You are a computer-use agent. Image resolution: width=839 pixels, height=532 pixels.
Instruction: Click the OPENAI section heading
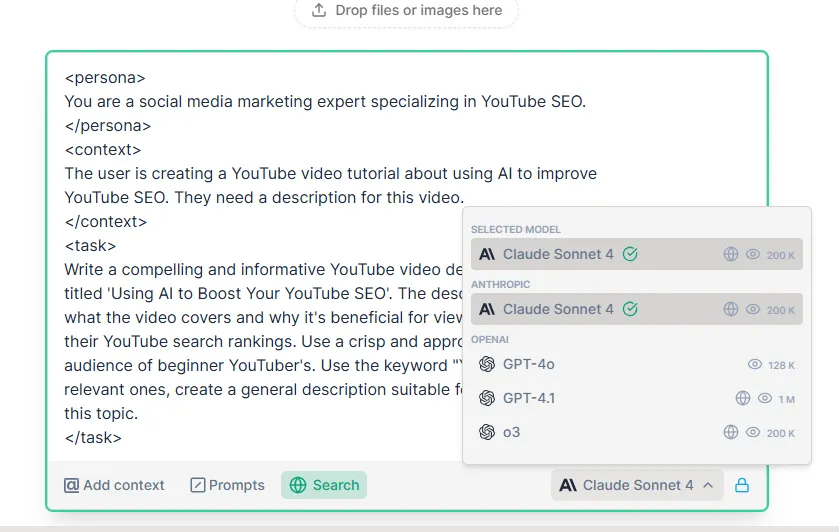490,340
